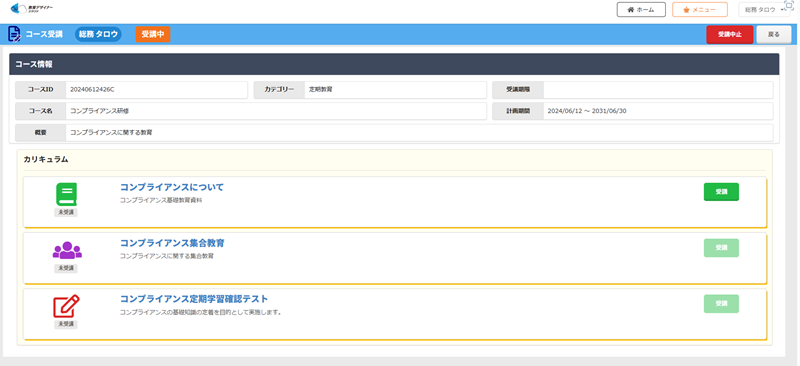Click the 計画期間 date range value
Image resolution: width=800 pixels, height=366 pixels.
pos(587,111)
